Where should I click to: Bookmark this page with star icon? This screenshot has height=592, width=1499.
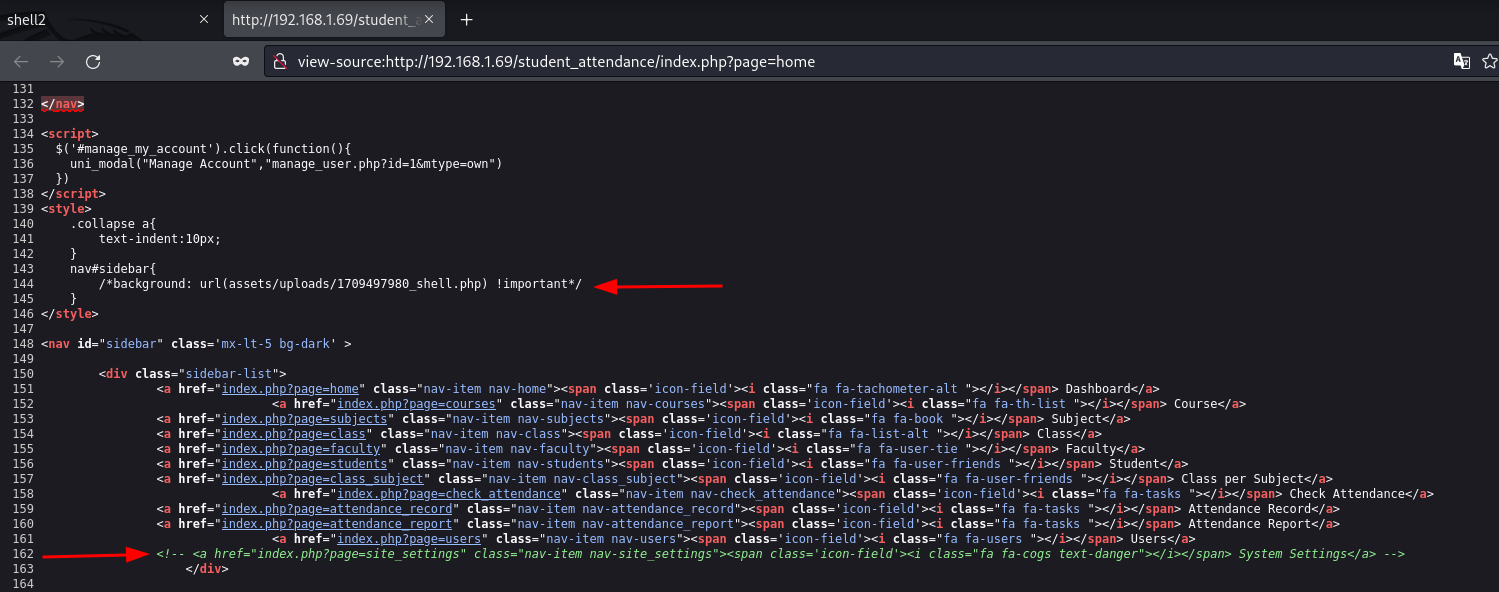click(1489, 61)
